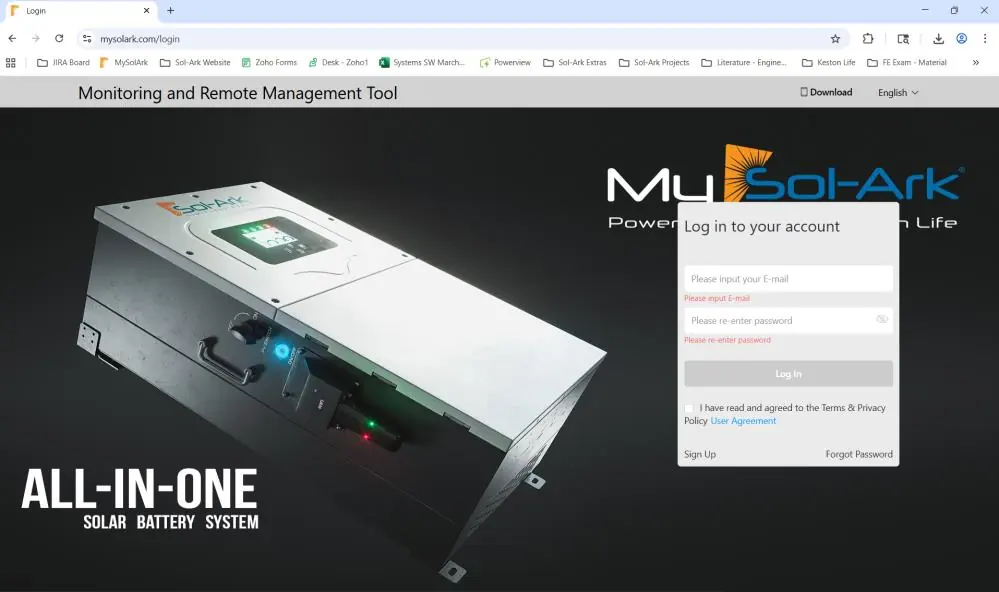
Task: Open the Zoho Forms bookmark
Action: point(270,62)
